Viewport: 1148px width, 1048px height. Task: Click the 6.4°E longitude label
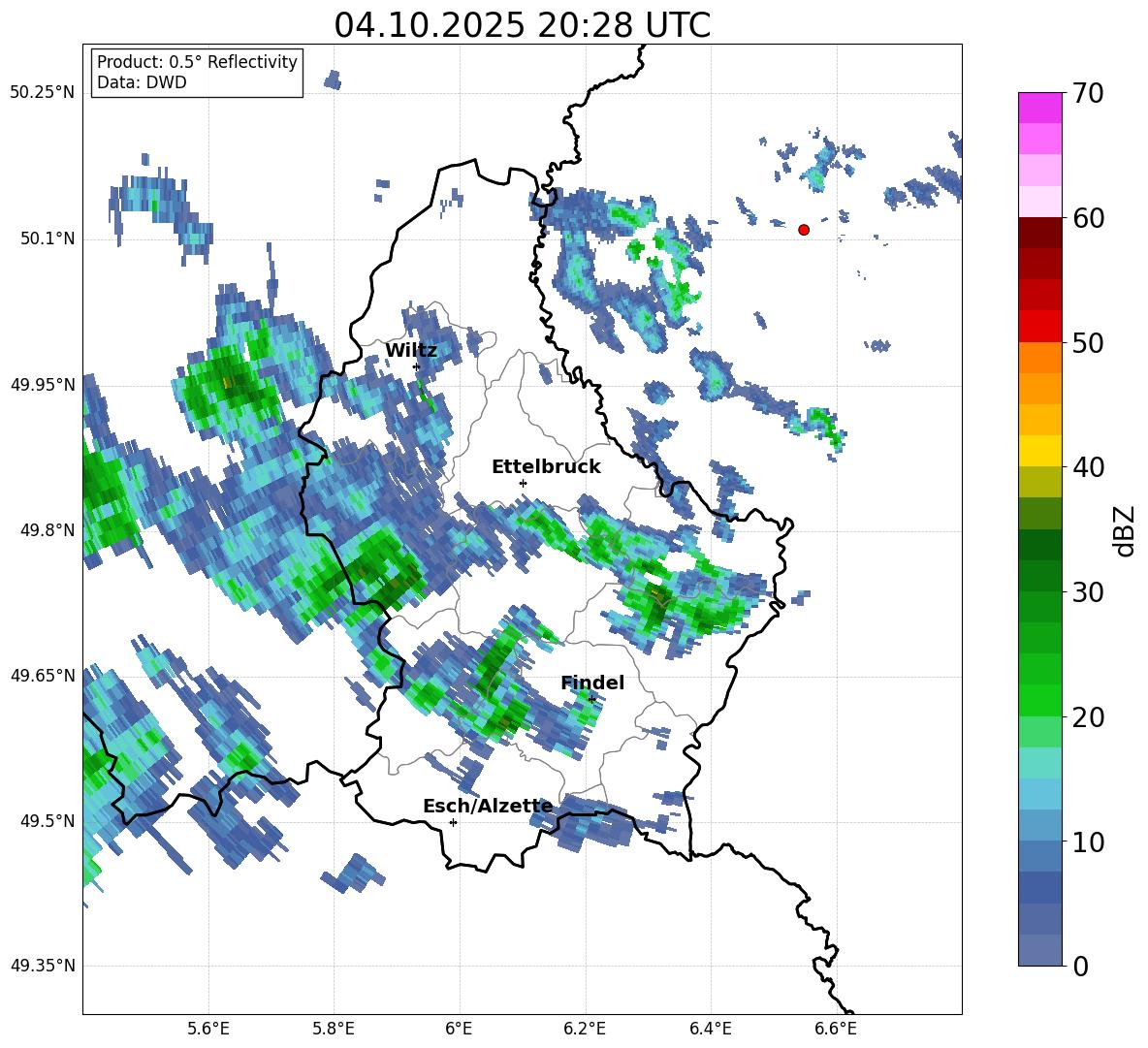pos(710,1029)
